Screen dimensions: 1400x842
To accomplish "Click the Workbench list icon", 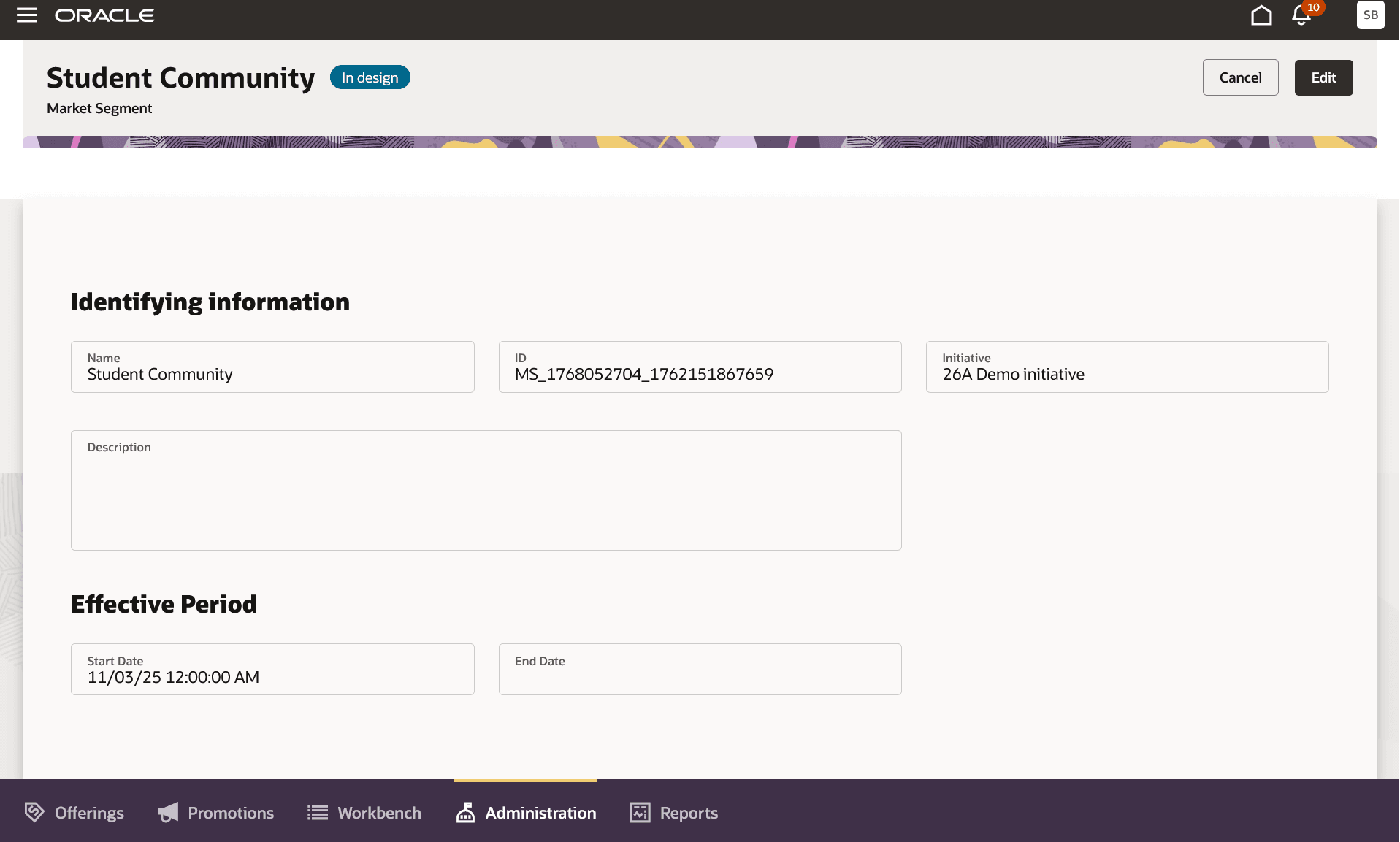I will click(315, 812).
